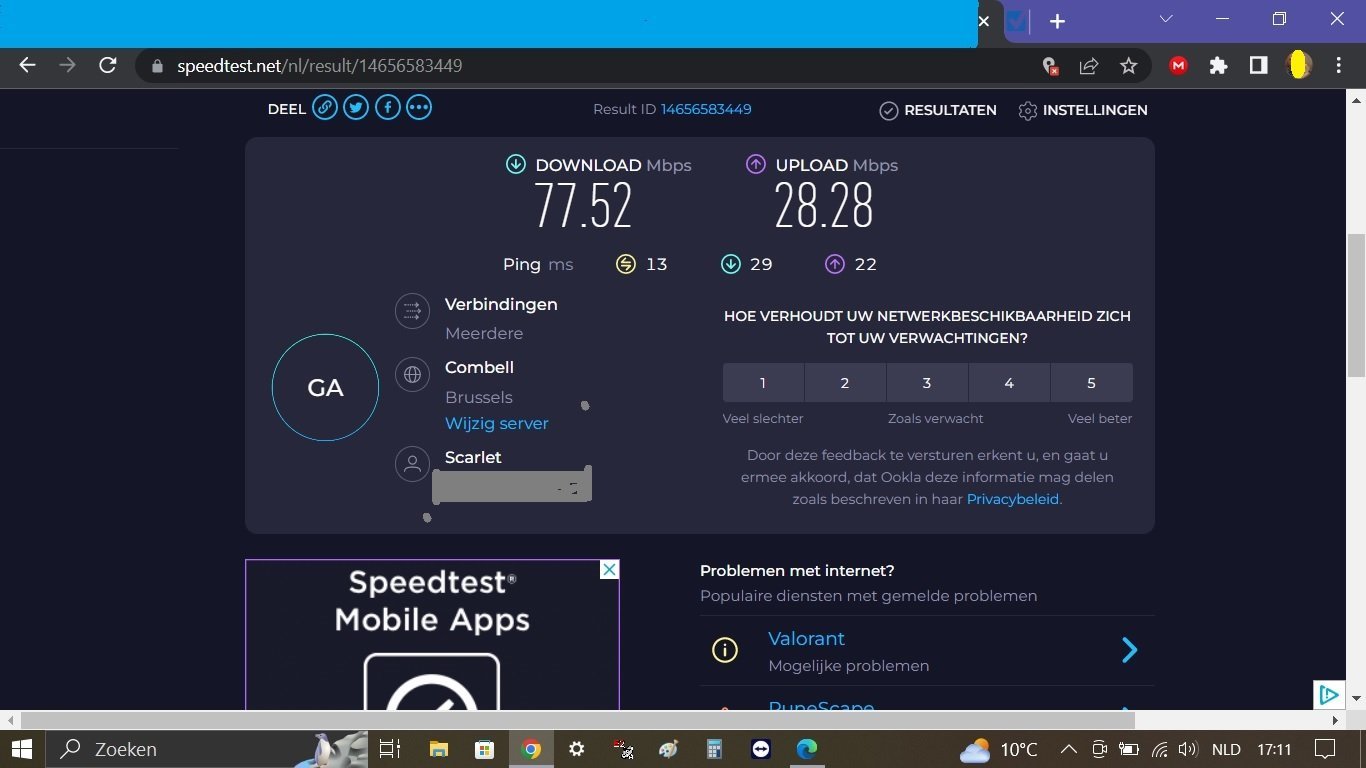This screenshot has width=1366, height=768.
Task: Rate network availability as 5, Veel beter
Action: pyautogui.click(x=1091, y=383)
